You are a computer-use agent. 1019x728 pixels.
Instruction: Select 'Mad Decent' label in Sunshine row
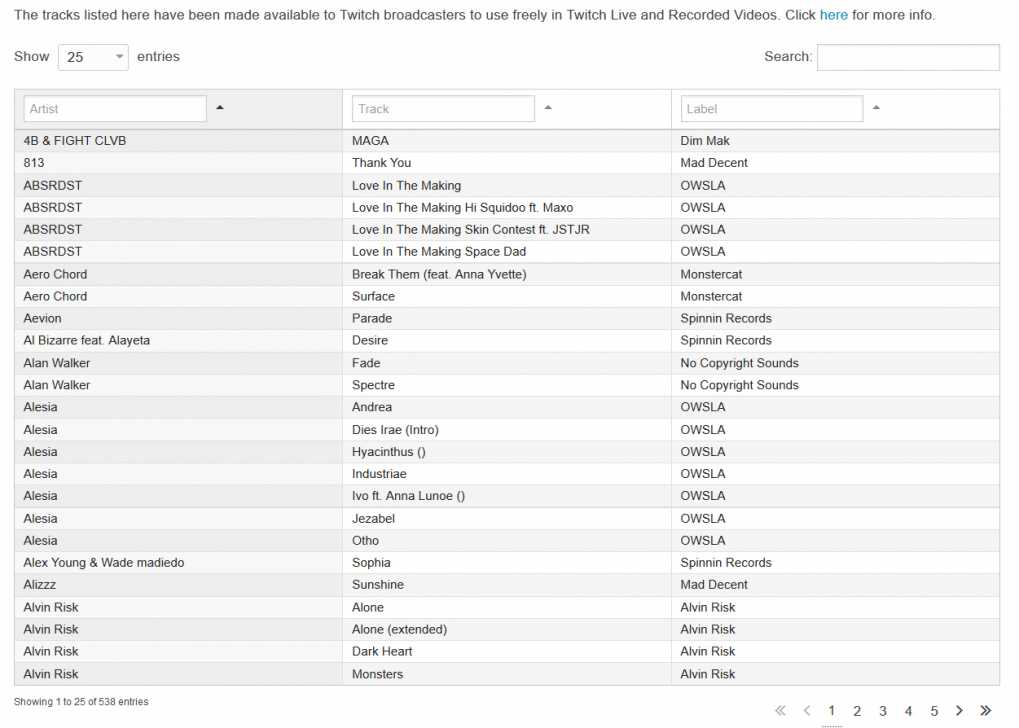835,585
